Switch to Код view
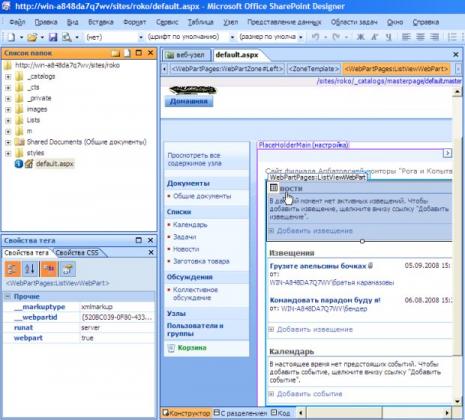The height and width of the screenshot is (420, 465). click(x=280, y=413)
